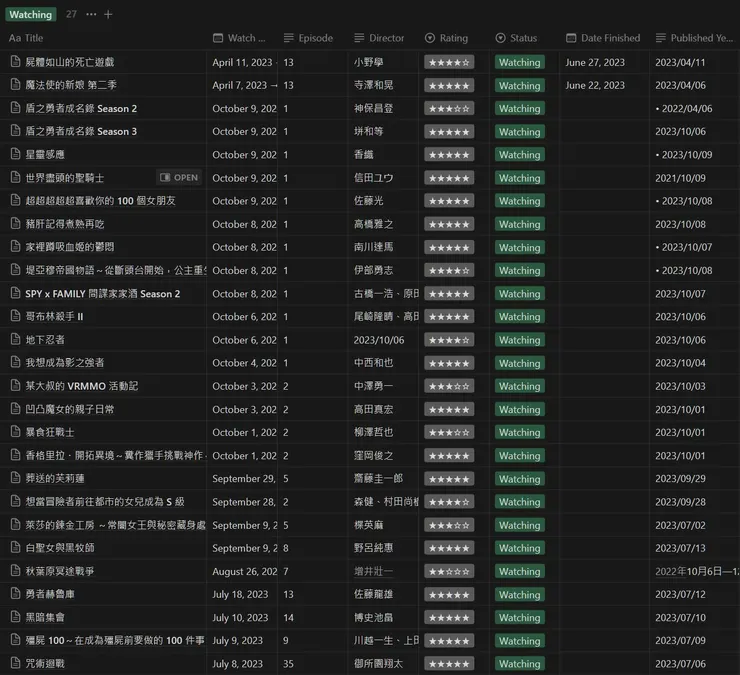Click OPEN button on 世界盡頭的聖騎士 row
Screen dimensions: 740x675
coord(179,177)
